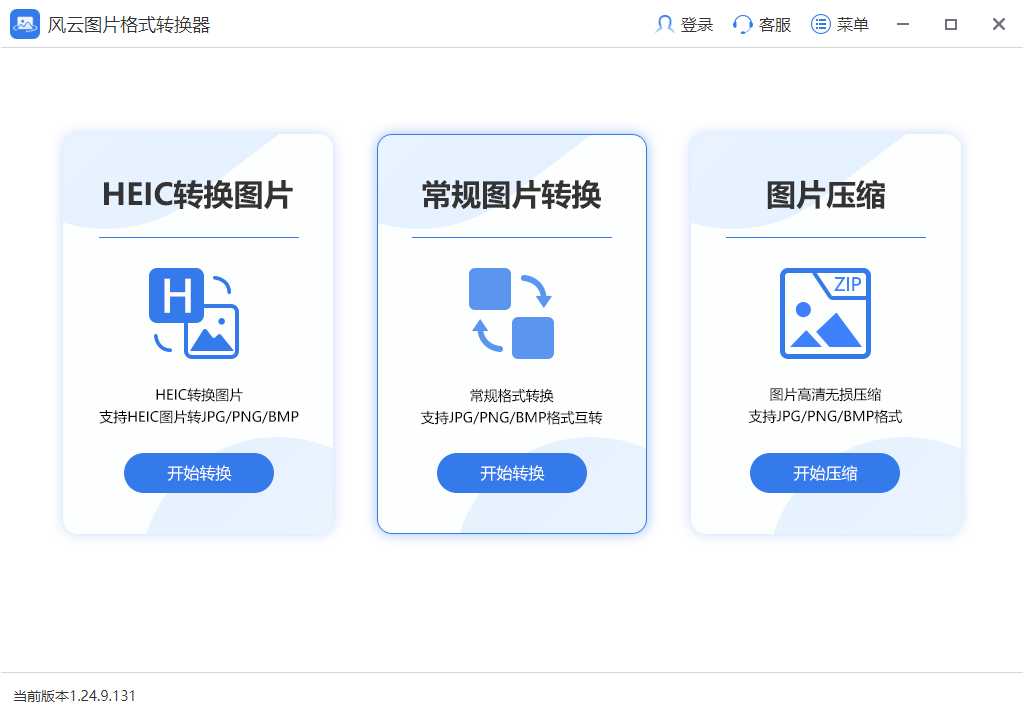Click the ZIP image compression icon

pos(824,313)
